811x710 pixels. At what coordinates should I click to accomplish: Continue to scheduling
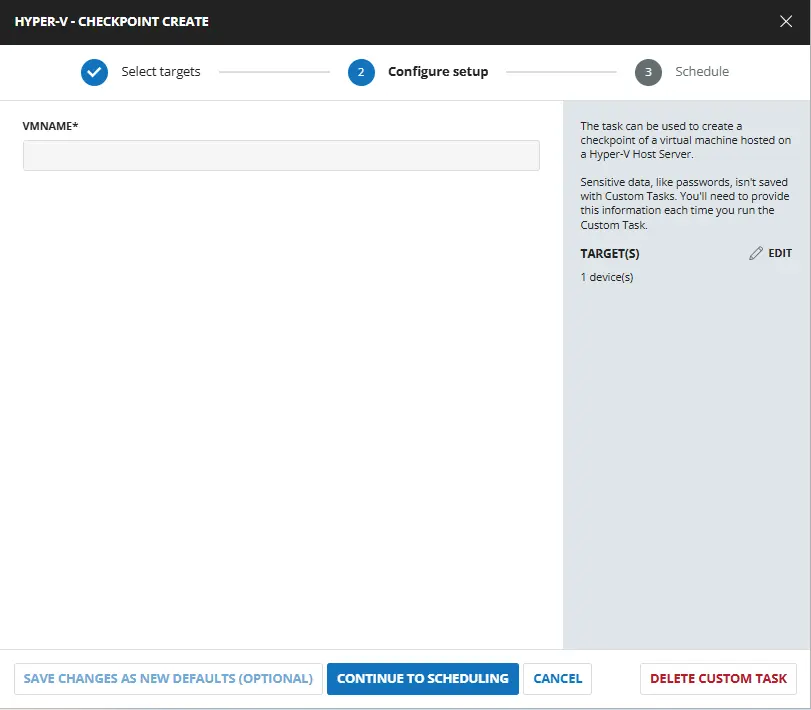(x=422, y=678)
